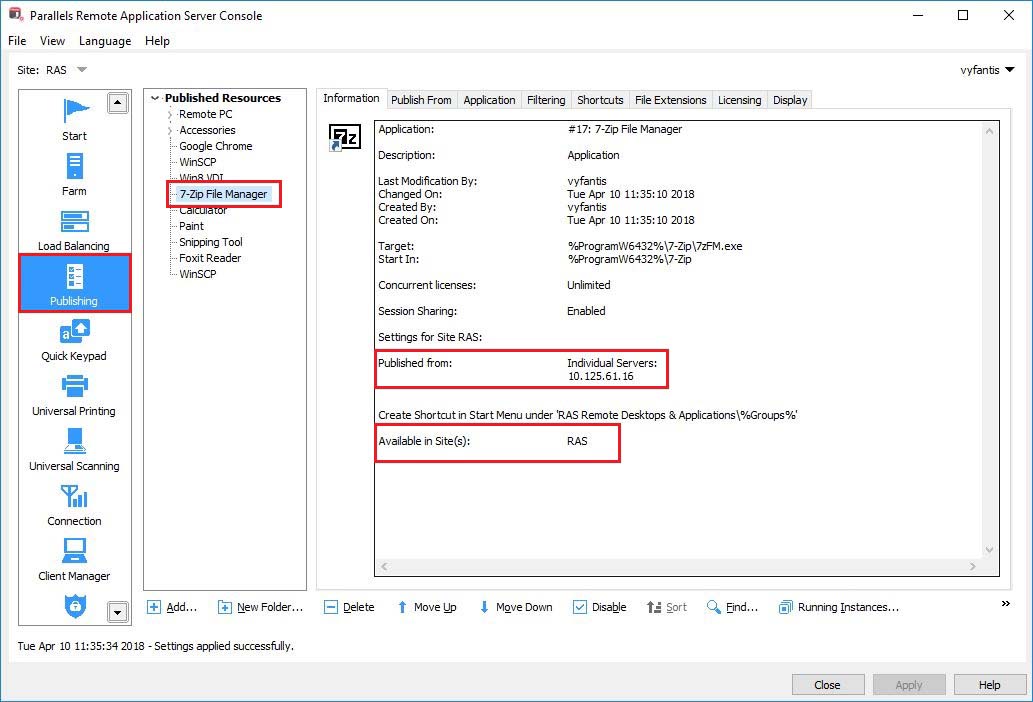The image size is (1033, 702).
Task: Click the status bar settings applied message
Action: click(155, 646)
